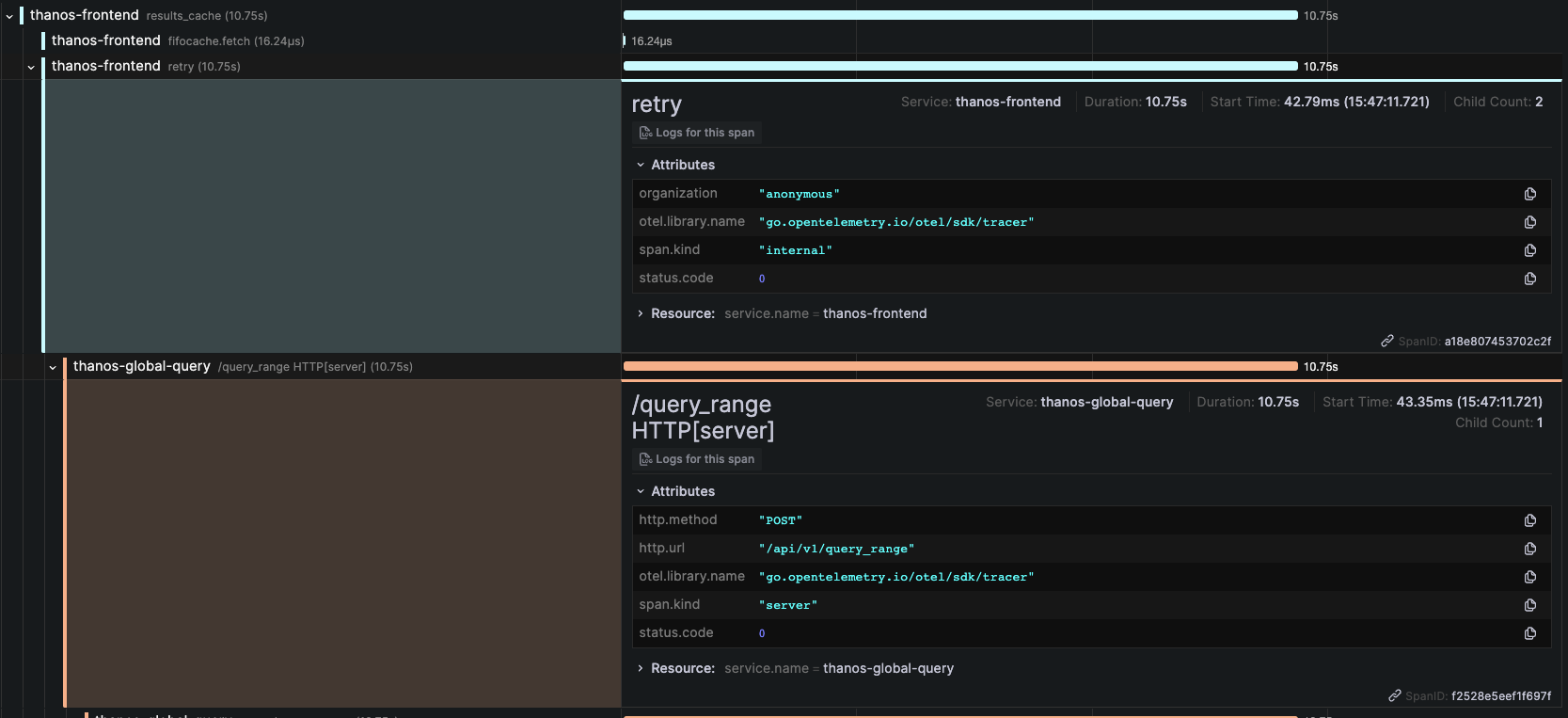This screenshot has width=1568, height=718.
Task: Click Start Time 42.79ms value
Action: coord(1356,102)
